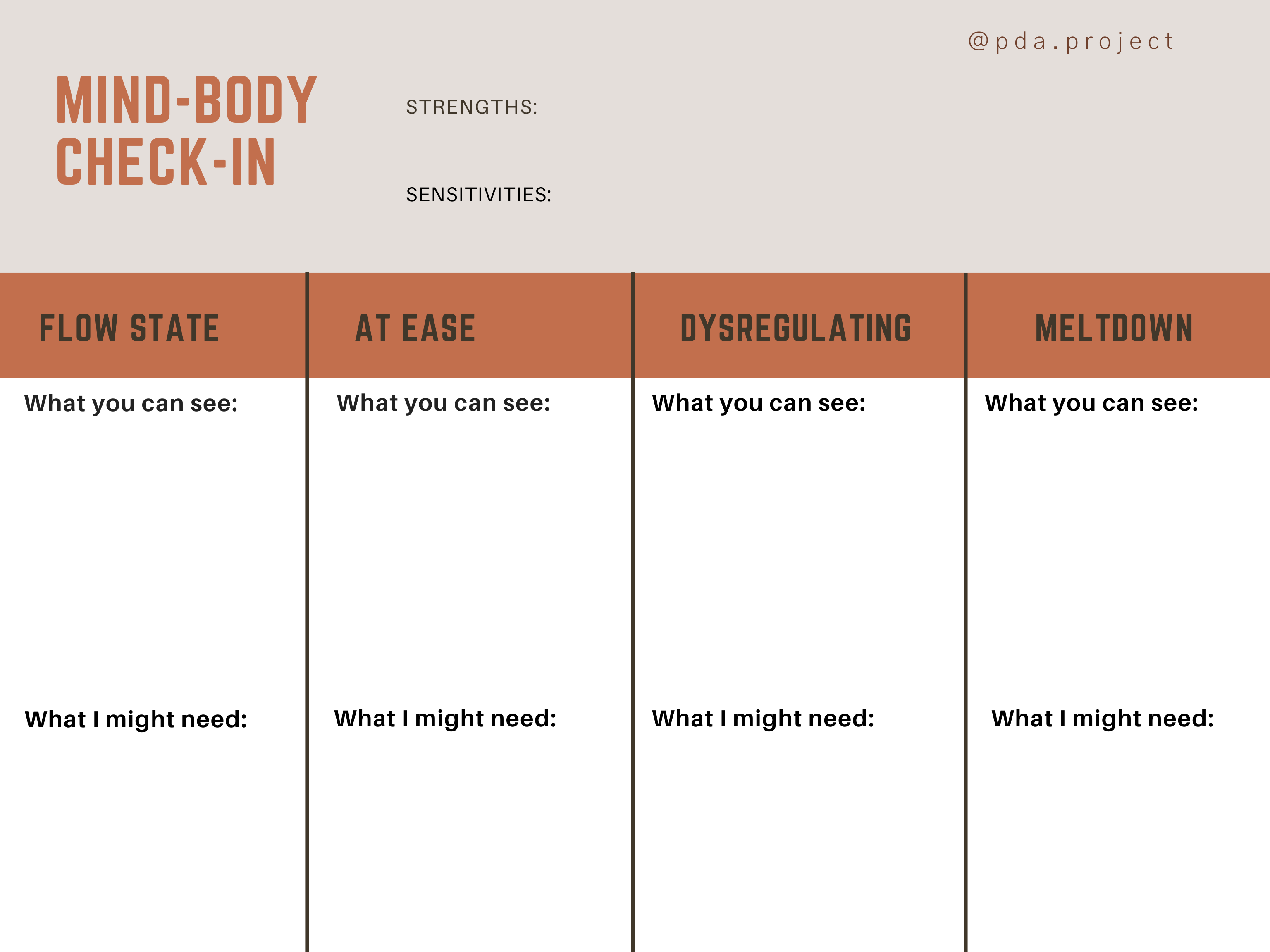Click 'What you can see:' under Meltdown
Screen dimensions: 1270x952
(1091, 403)
